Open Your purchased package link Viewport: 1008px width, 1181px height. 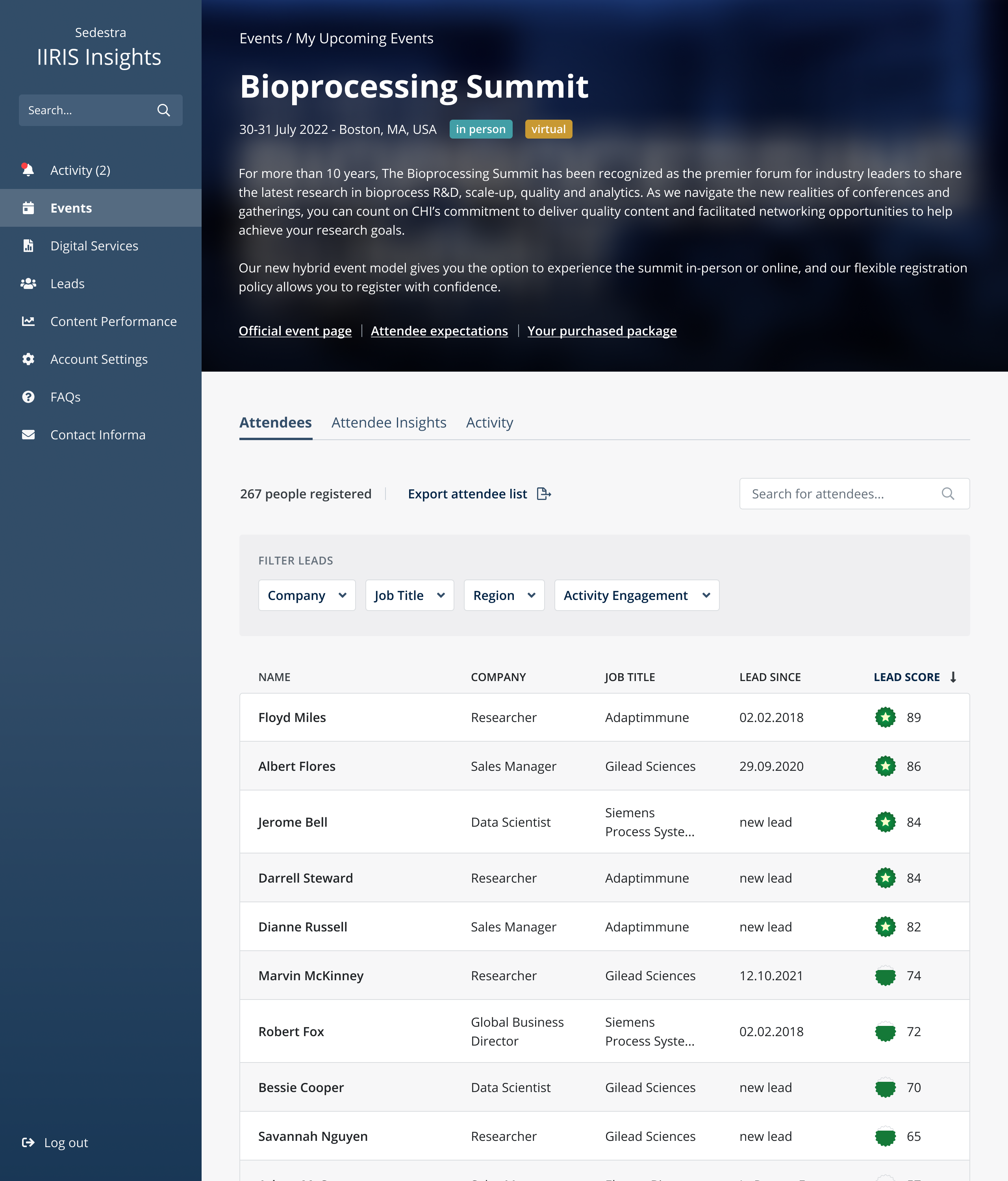point(602,331)
